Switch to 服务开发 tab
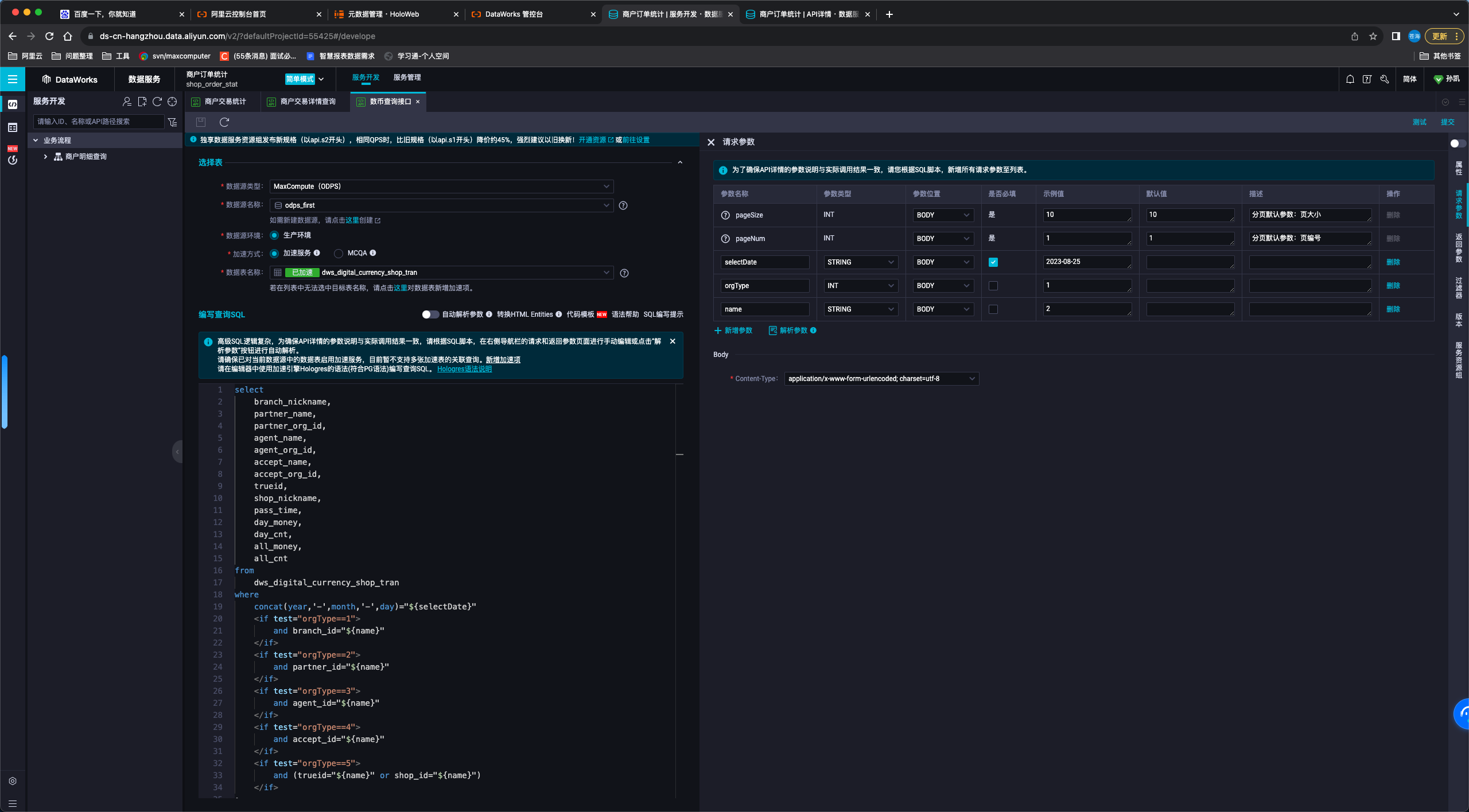1469x812 pixels. 366,77
